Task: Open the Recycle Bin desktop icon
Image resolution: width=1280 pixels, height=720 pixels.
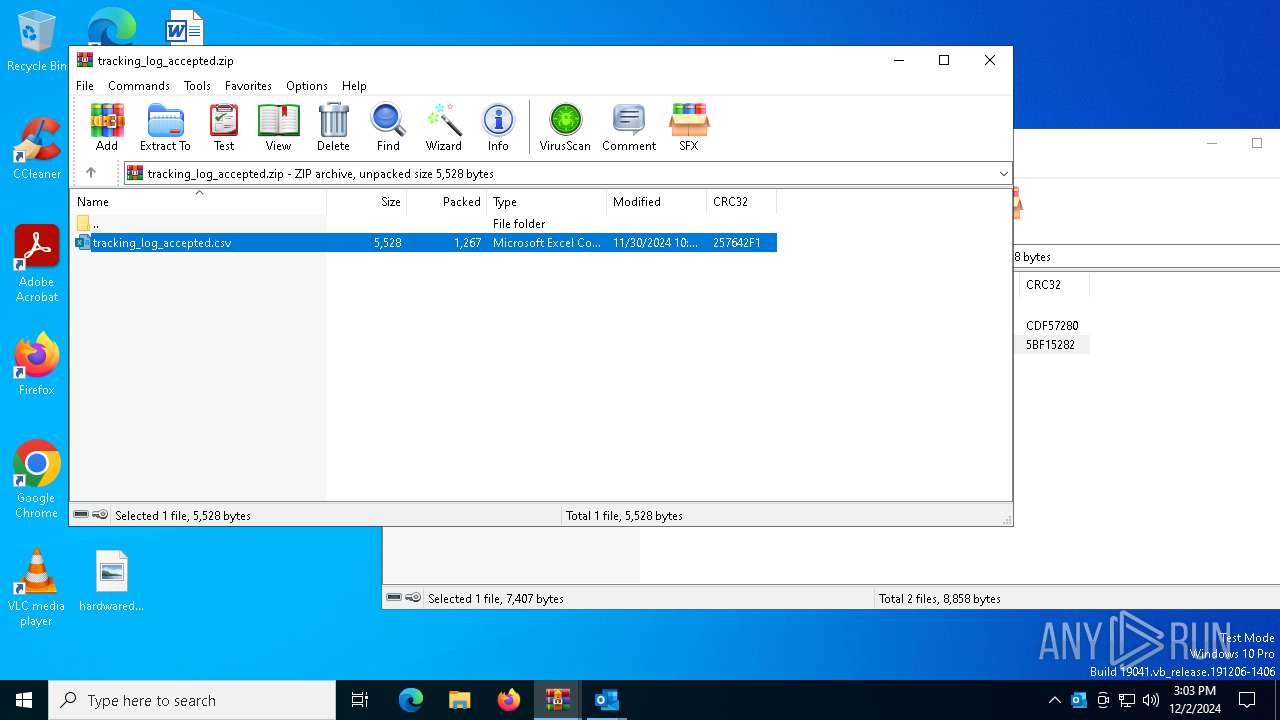Action: [37, 42]
